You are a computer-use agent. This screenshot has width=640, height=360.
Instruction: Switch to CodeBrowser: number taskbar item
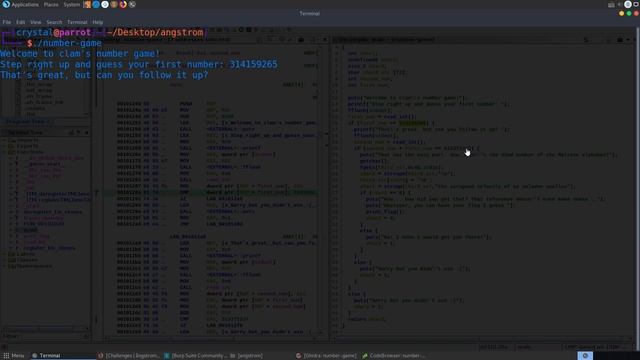pos(393,356)
